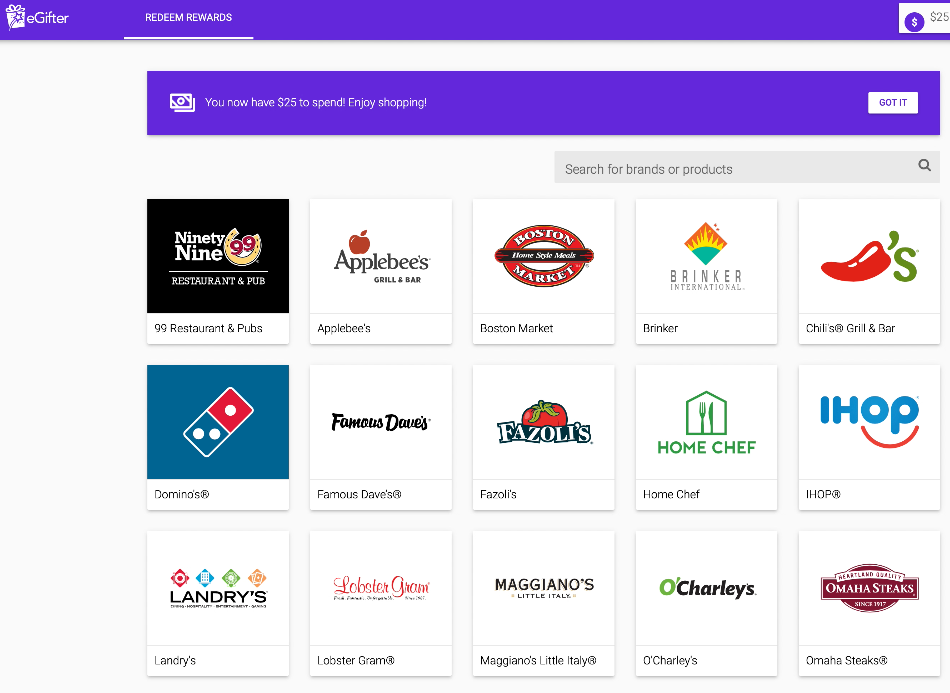950x693 pixels.
Task: Select the Chili's pepper logo
Action: click(869, 256)
